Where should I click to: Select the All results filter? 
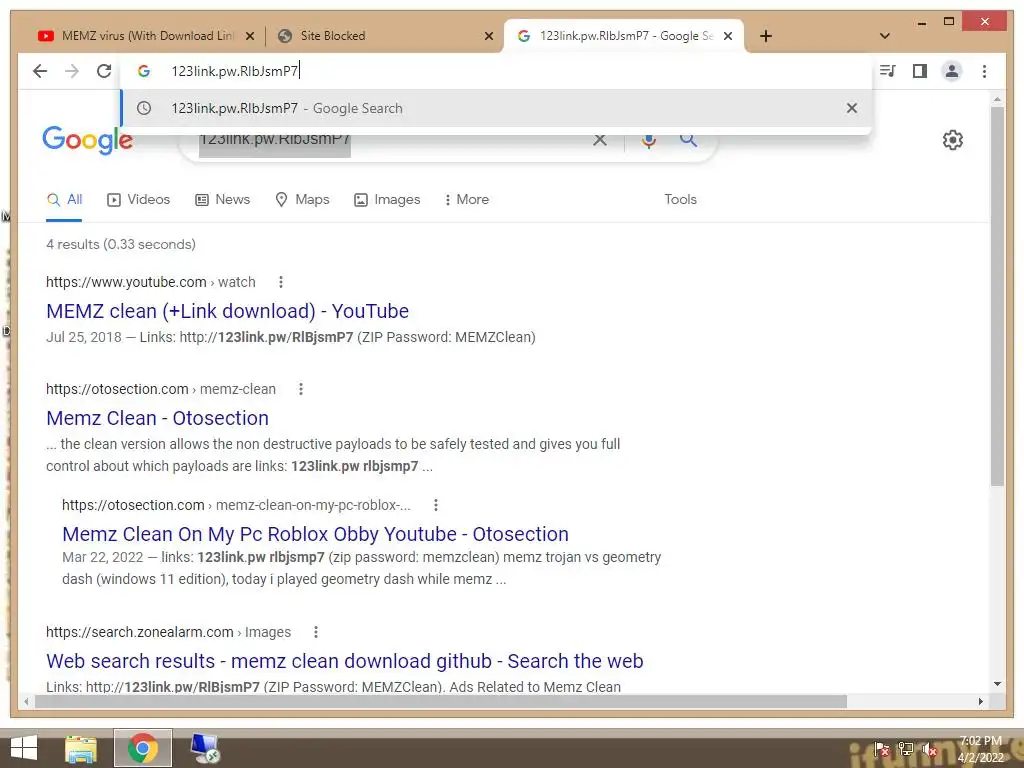(x=64, y=200)
